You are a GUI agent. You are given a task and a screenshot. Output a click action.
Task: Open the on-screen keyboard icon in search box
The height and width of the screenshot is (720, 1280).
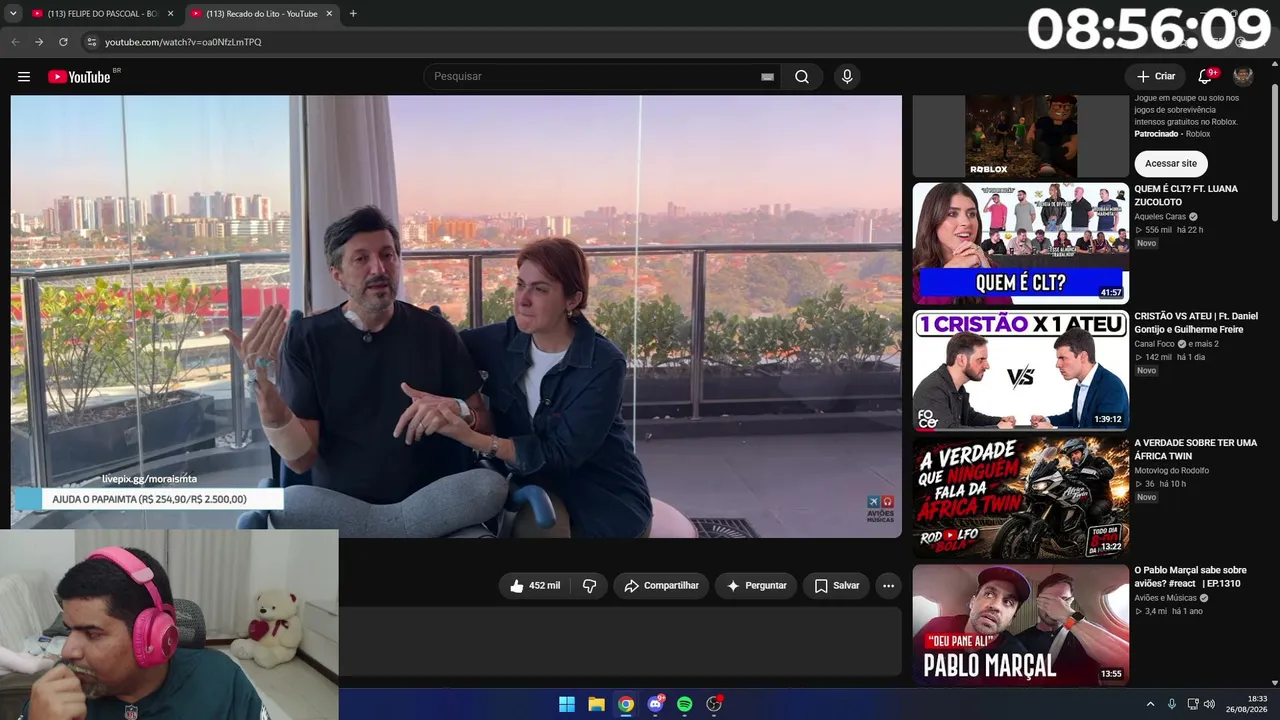click(x=767, y=77)
